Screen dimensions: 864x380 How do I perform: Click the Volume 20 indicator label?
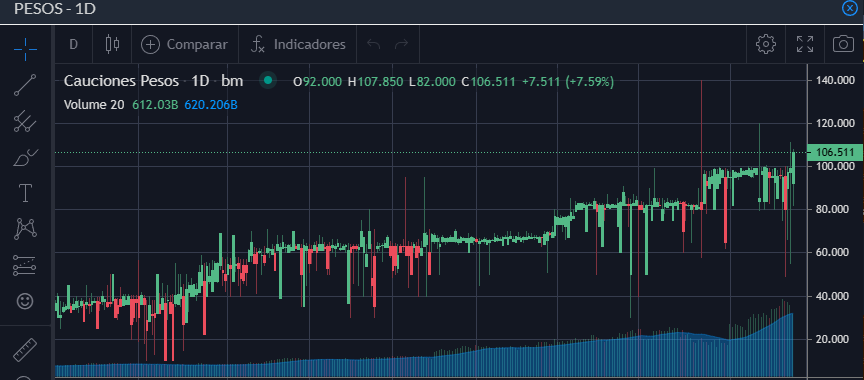click(x=94, y=105)
